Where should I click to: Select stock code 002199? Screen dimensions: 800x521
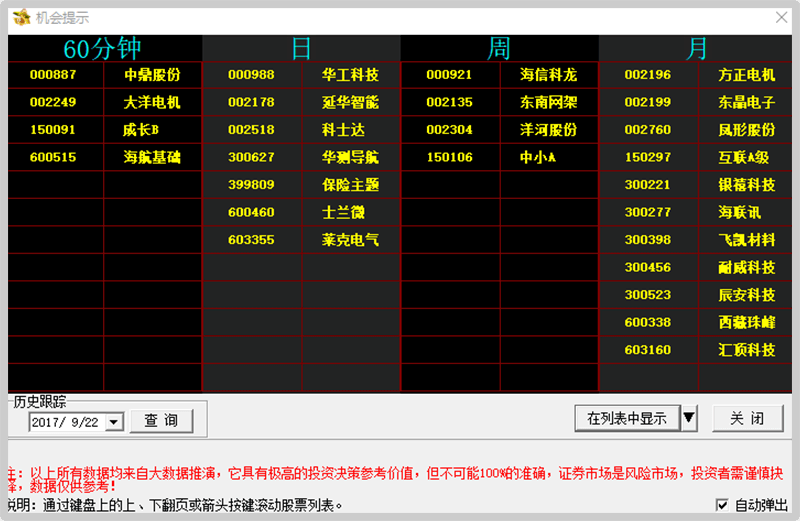[x=648, y=103]
